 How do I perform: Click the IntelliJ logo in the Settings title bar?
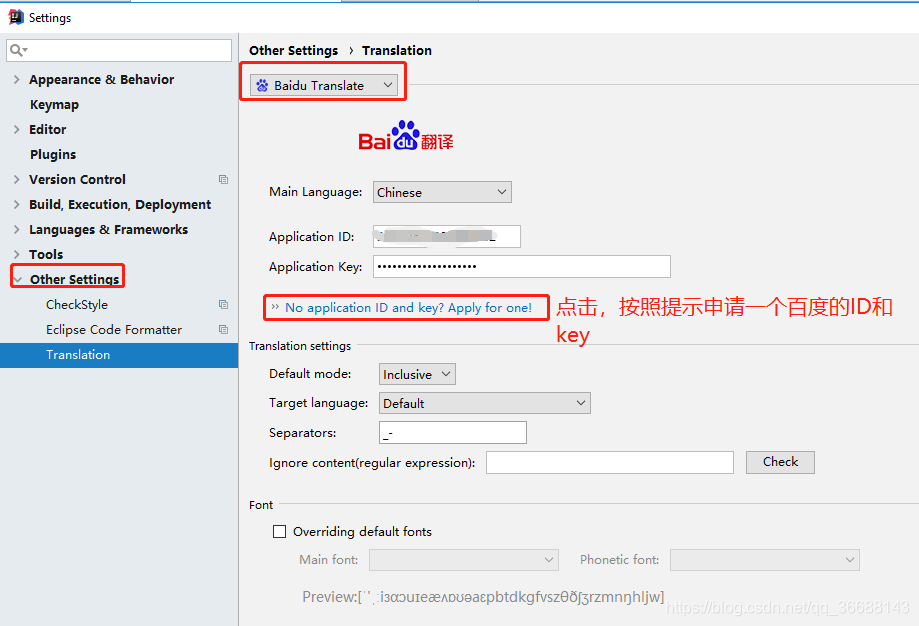pos(16,18)
